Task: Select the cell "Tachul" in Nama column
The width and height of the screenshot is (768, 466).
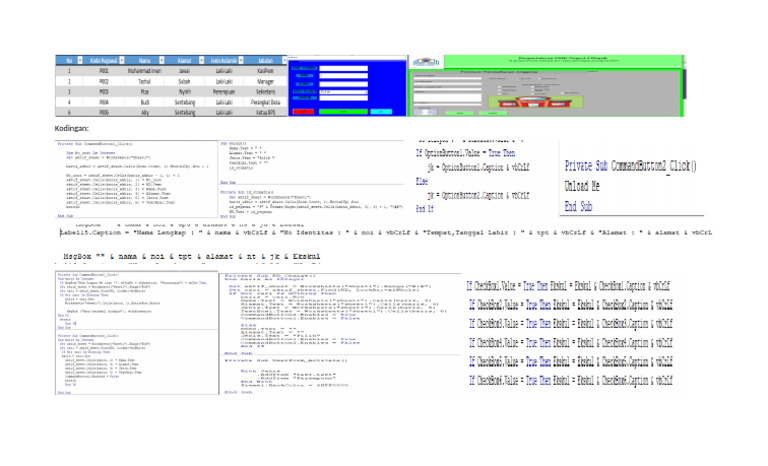Action: click(144, 82)
